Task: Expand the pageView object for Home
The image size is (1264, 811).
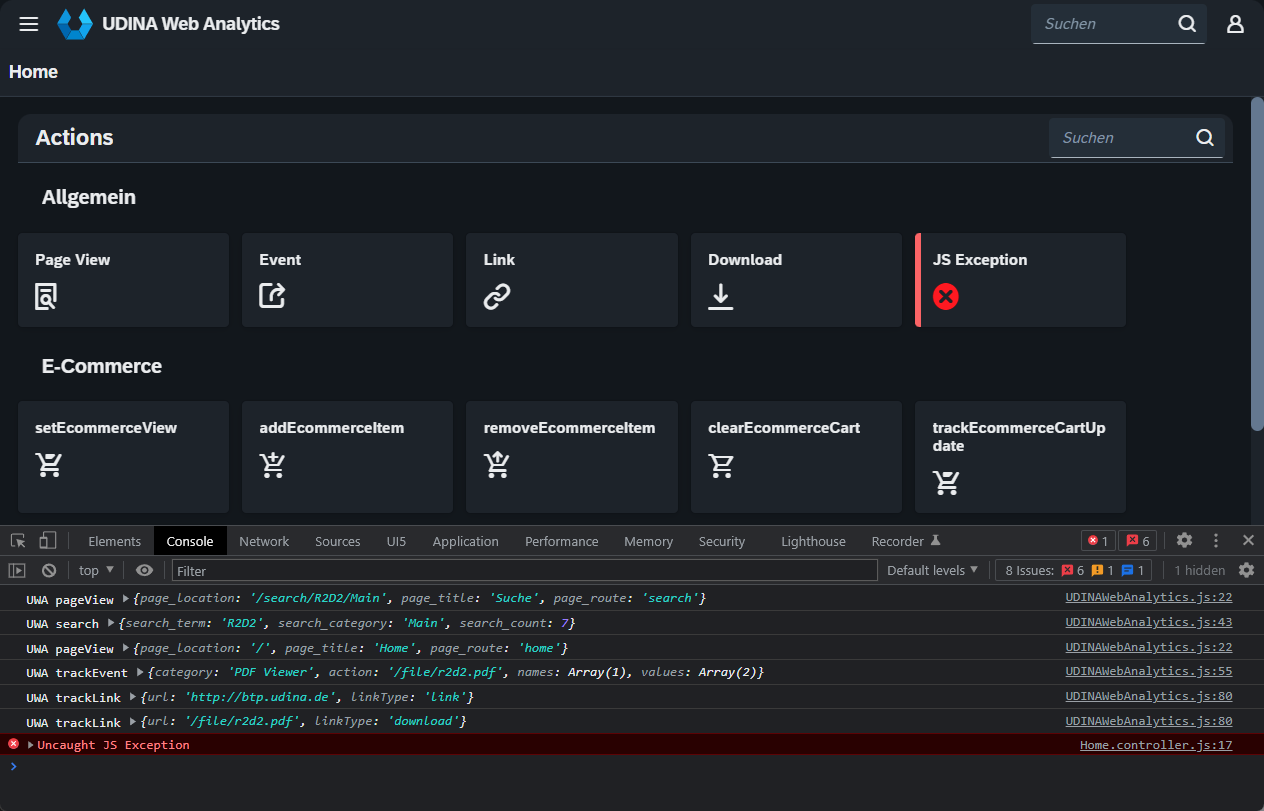Action: point(126,648)
